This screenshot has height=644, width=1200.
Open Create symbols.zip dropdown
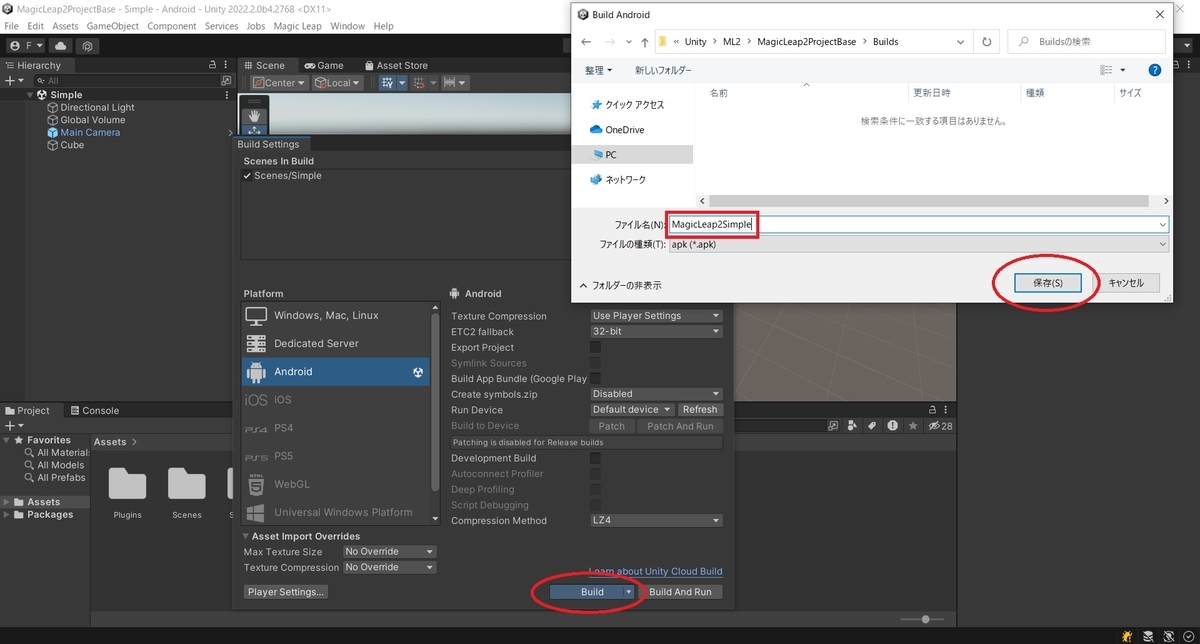pyautogui.click(x=656, y=394)
